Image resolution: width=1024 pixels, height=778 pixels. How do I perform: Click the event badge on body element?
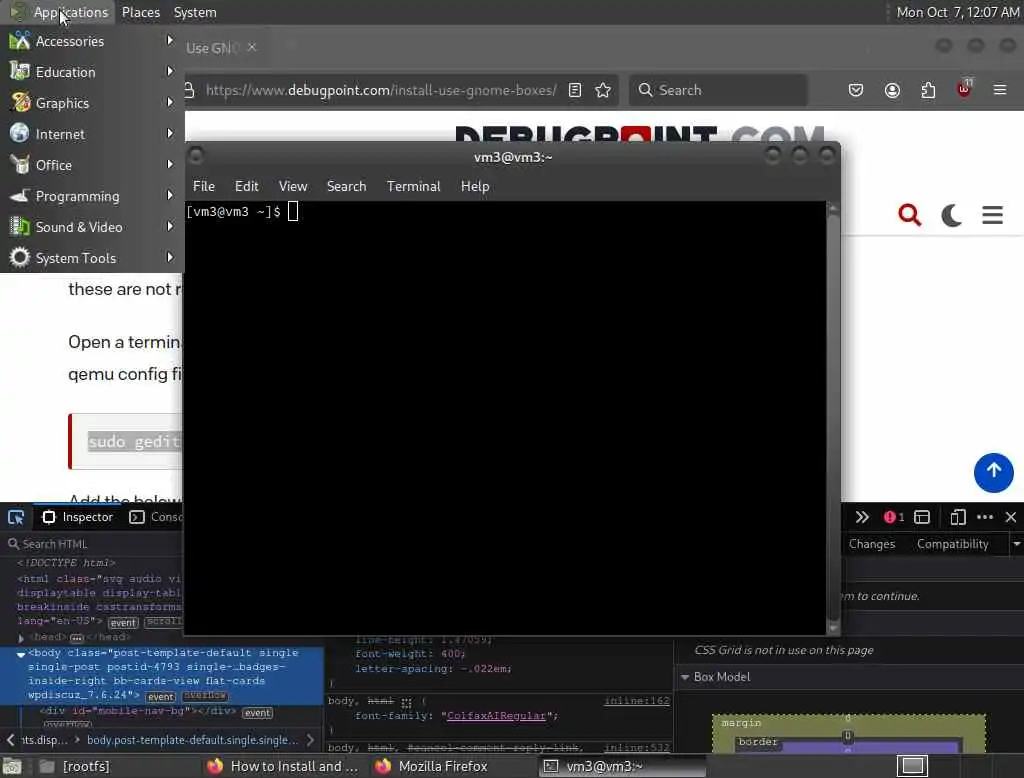(x=161, y=696)
